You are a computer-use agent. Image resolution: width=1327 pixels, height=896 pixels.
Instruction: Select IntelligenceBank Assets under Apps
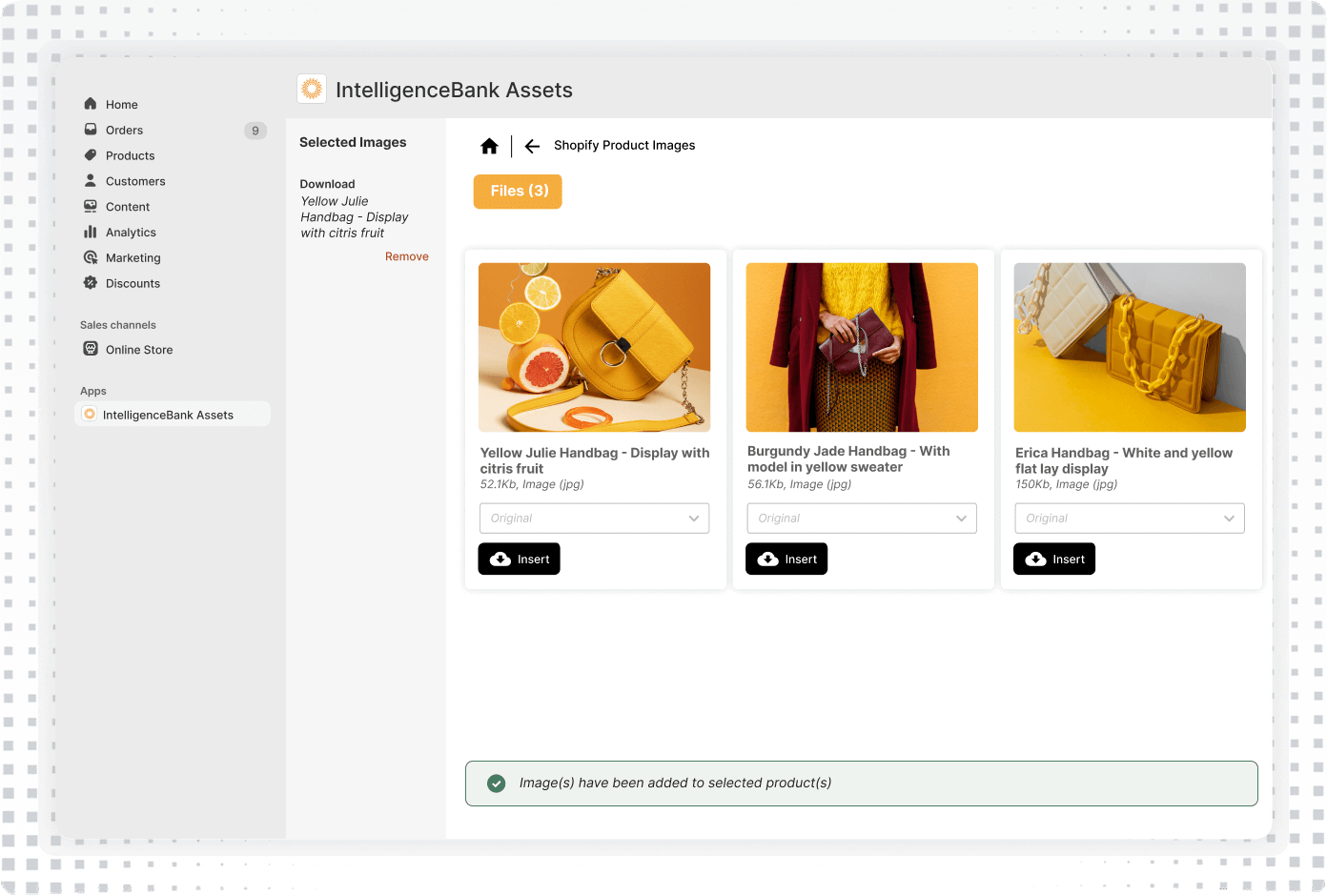(x=173, y=415)
